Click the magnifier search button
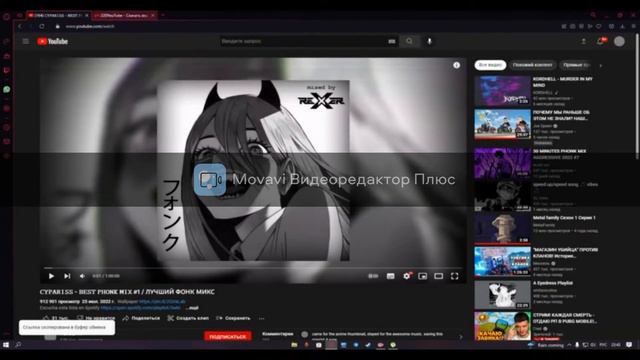 [409, 41]
